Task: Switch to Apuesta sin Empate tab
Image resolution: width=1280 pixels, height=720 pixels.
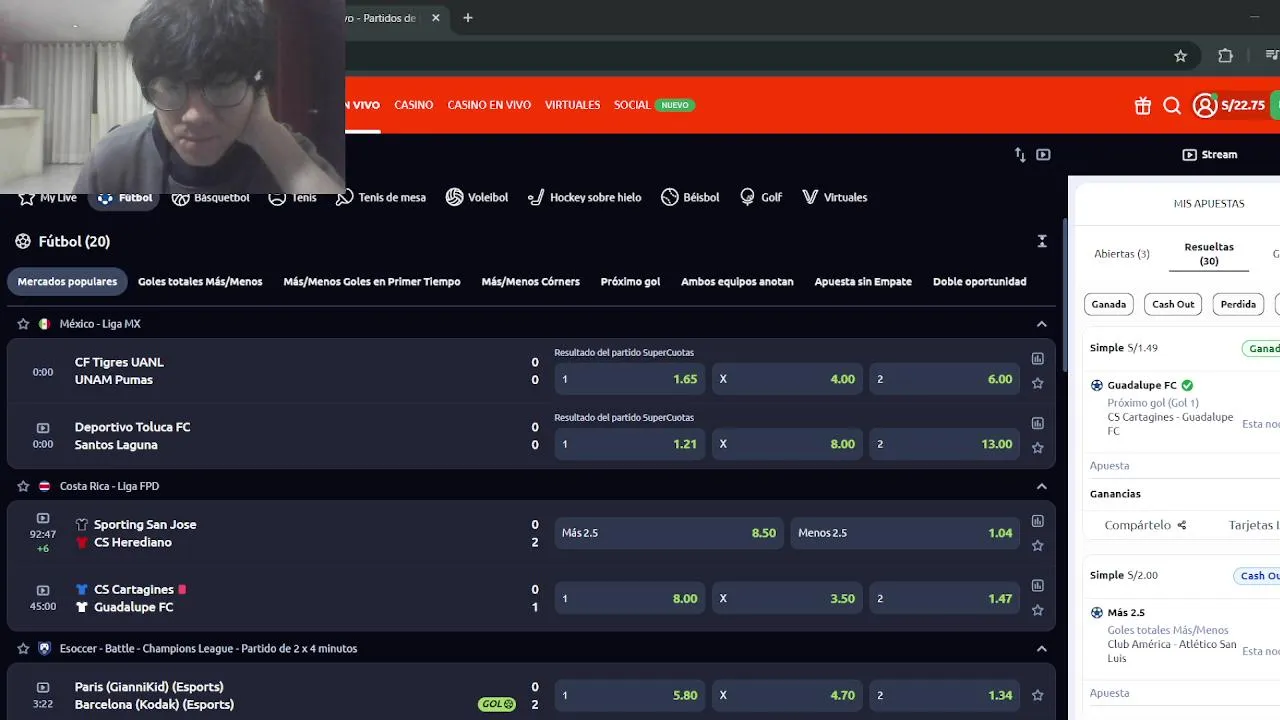Action: (863, 282)
